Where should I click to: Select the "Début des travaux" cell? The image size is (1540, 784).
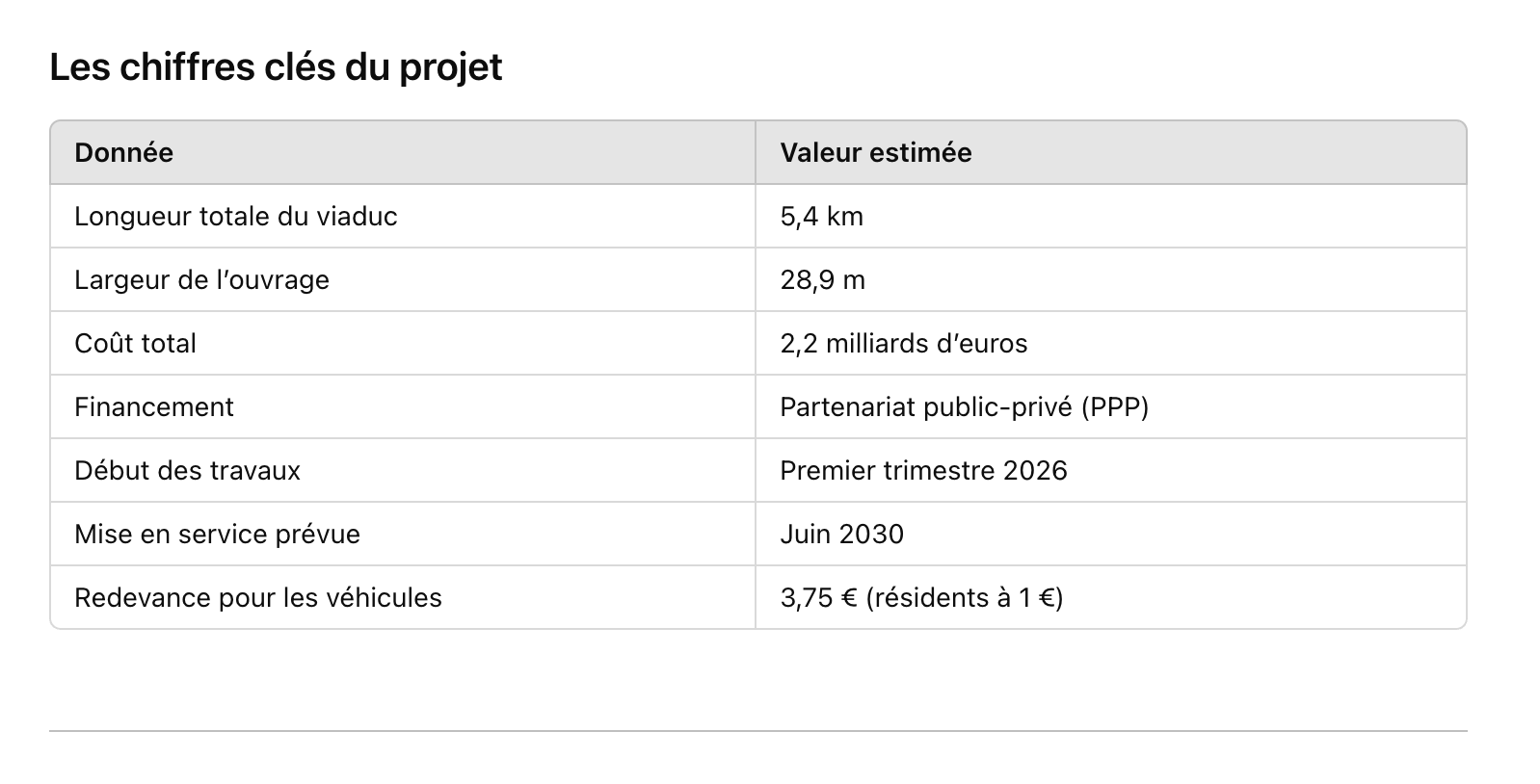187,471
